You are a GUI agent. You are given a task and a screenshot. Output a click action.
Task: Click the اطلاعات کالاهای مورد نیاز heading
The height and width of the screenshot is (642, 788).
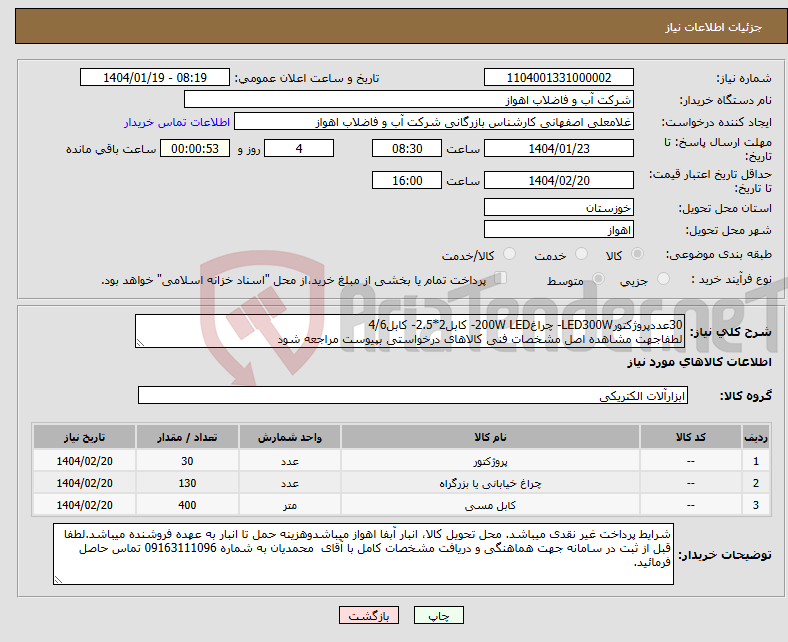pos(699,362)
